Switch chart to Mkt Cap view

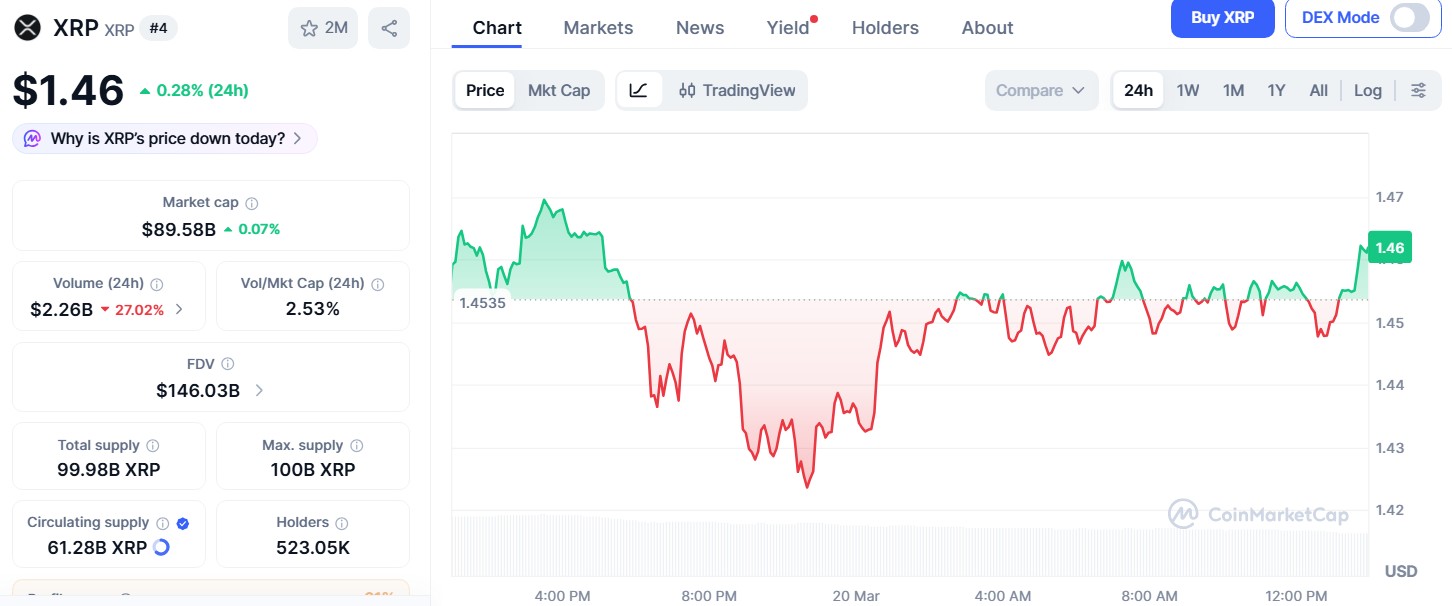point(559,90)
